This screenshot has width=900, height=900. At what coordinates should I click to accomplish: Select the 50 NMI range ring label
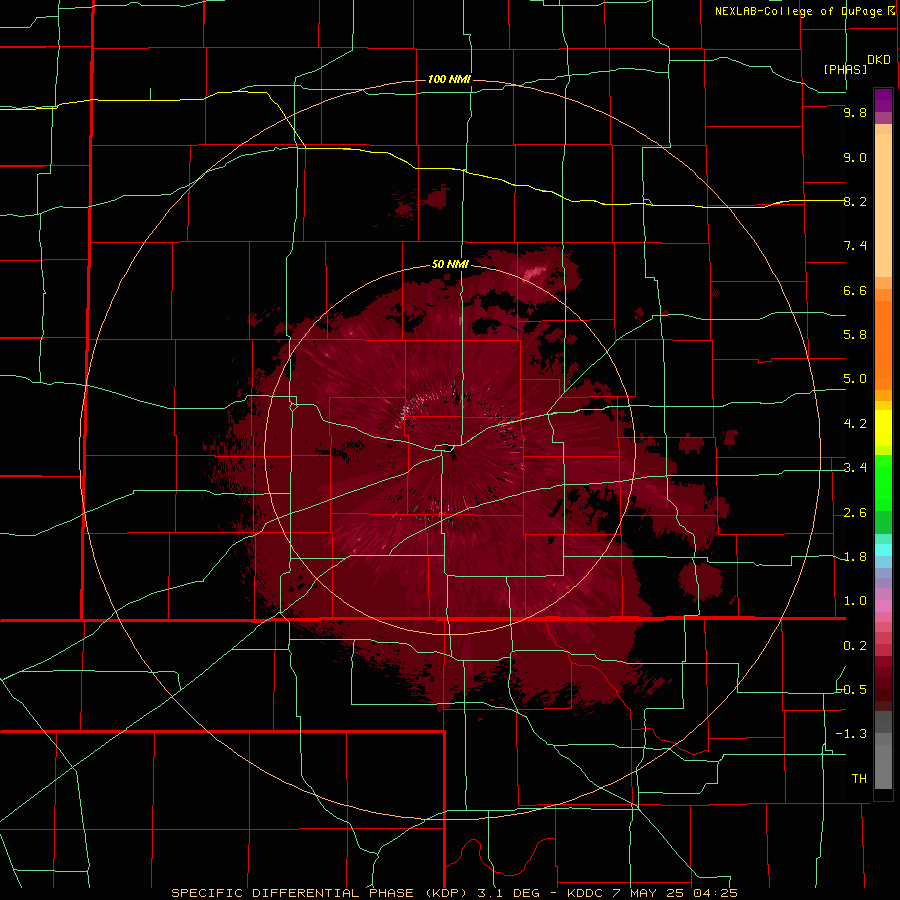450,265
